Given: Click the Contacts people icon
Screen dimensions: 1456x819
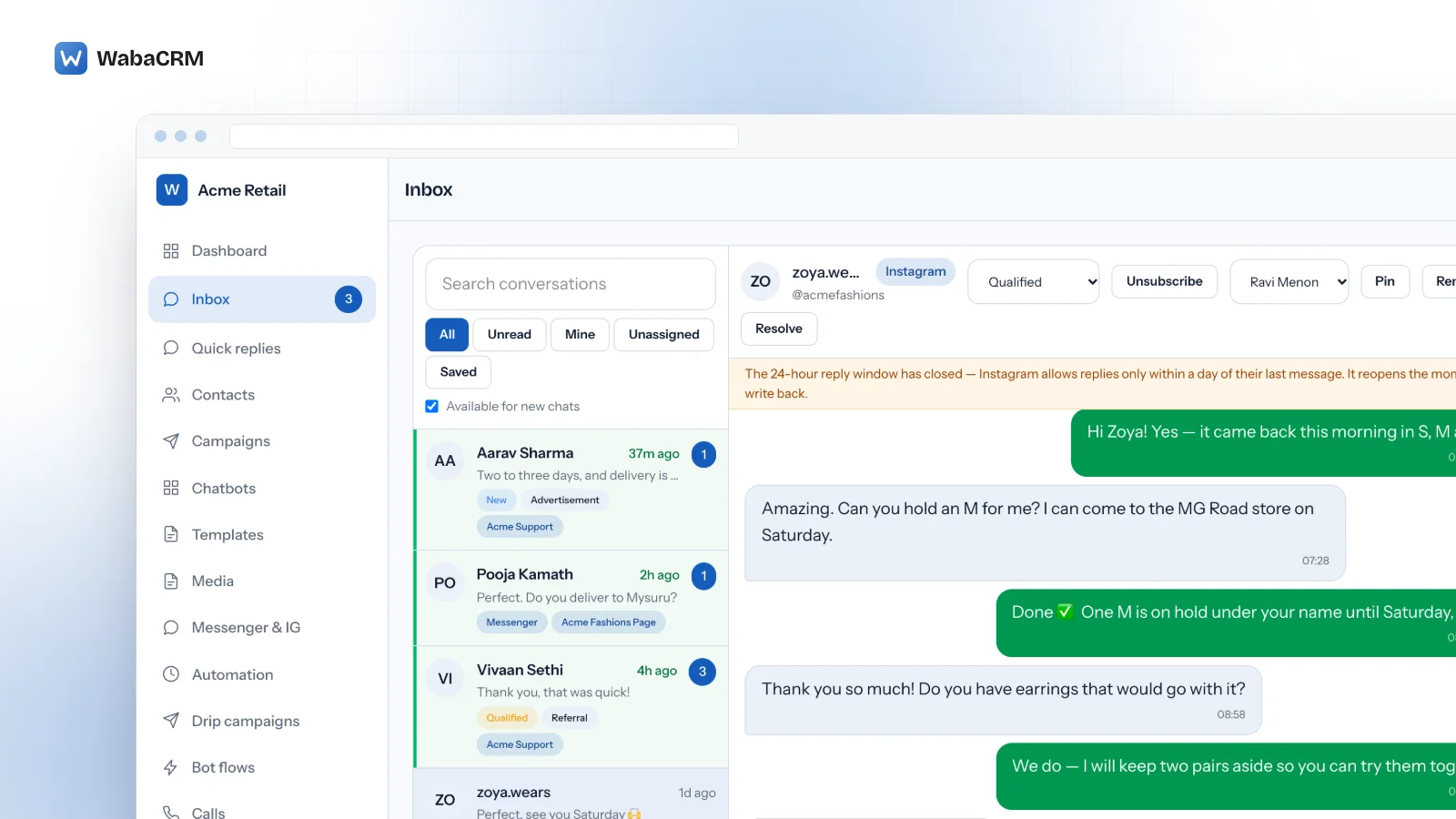Looking at the screenshot, I should coord(171,395).
